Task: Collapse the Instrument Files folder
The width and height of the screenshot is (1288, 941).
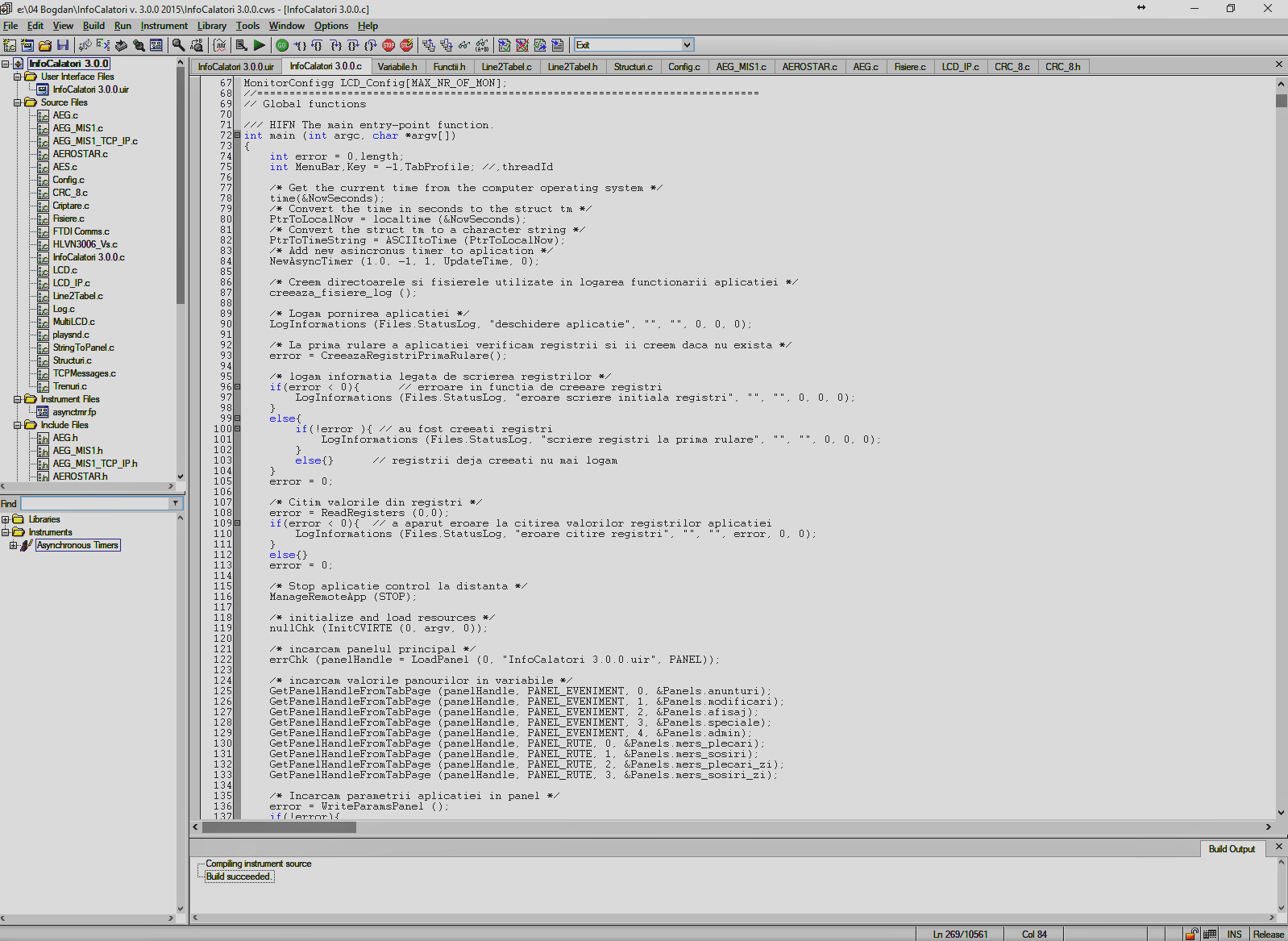Action: pos(17,399)
